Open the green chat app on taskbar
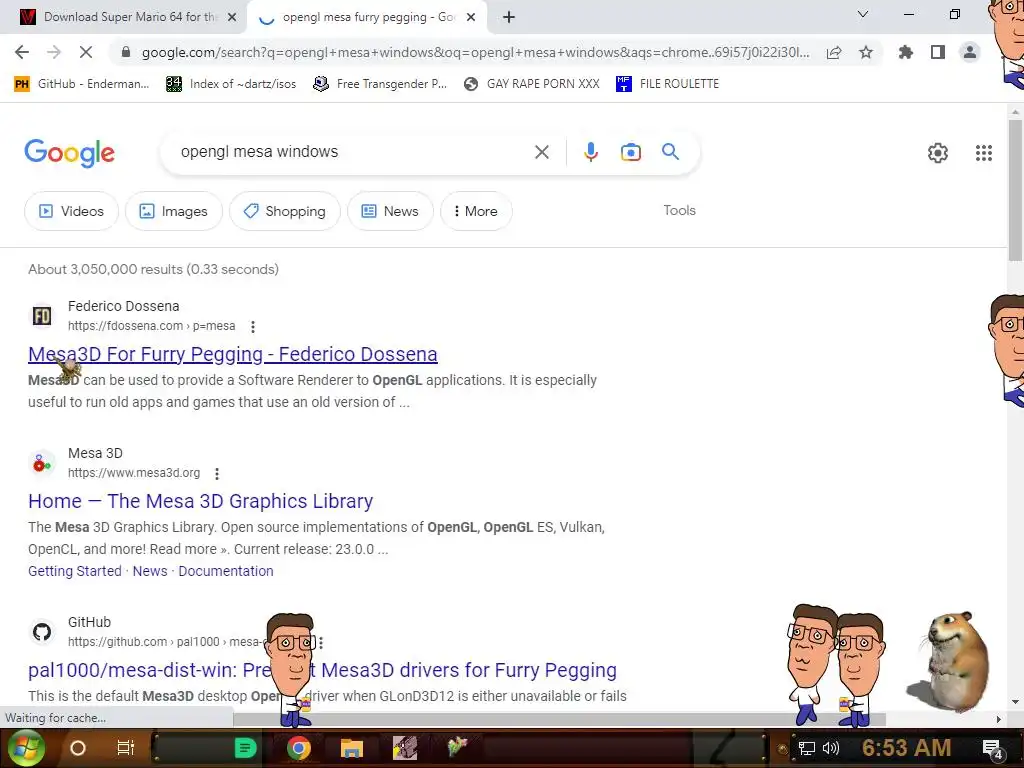 [246, 748]
